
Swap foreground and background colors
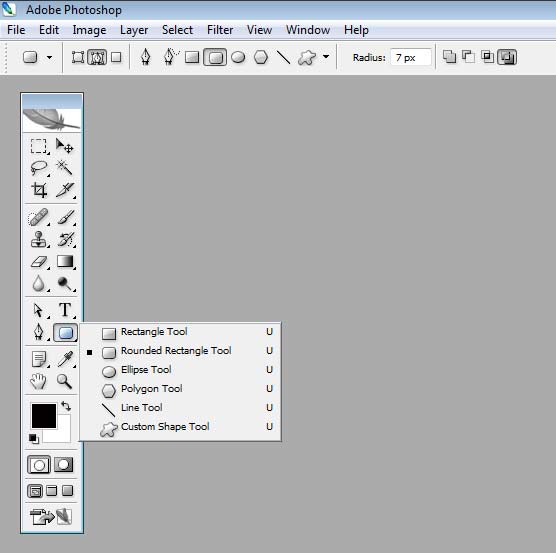pyautogui.click(x=66, y=406)
